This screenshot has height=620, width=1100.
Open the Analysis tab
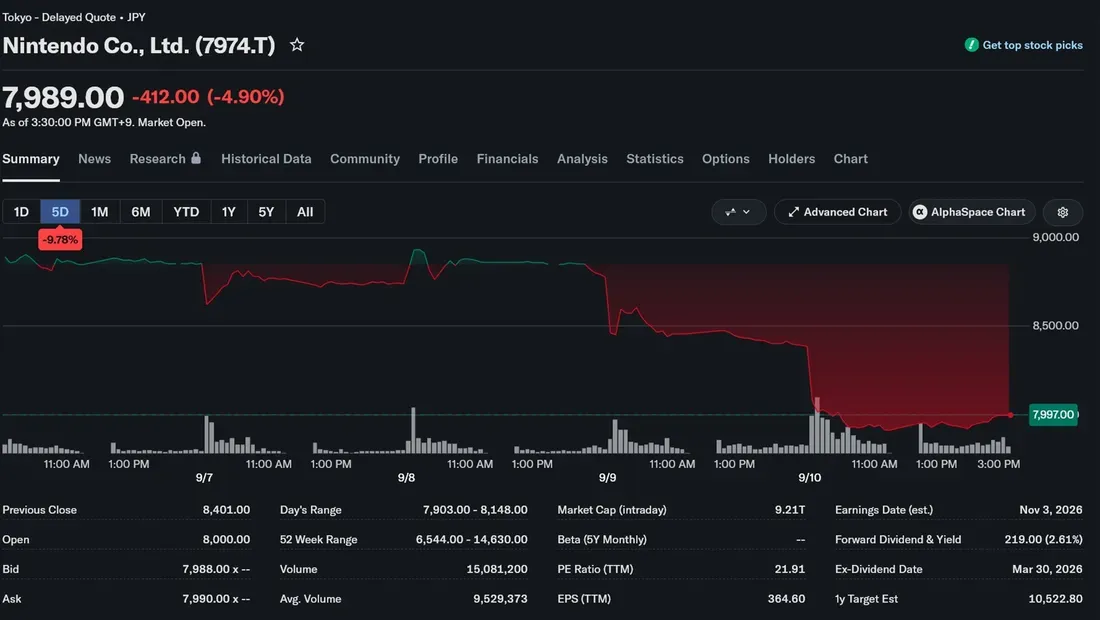[x=582, y=159]
